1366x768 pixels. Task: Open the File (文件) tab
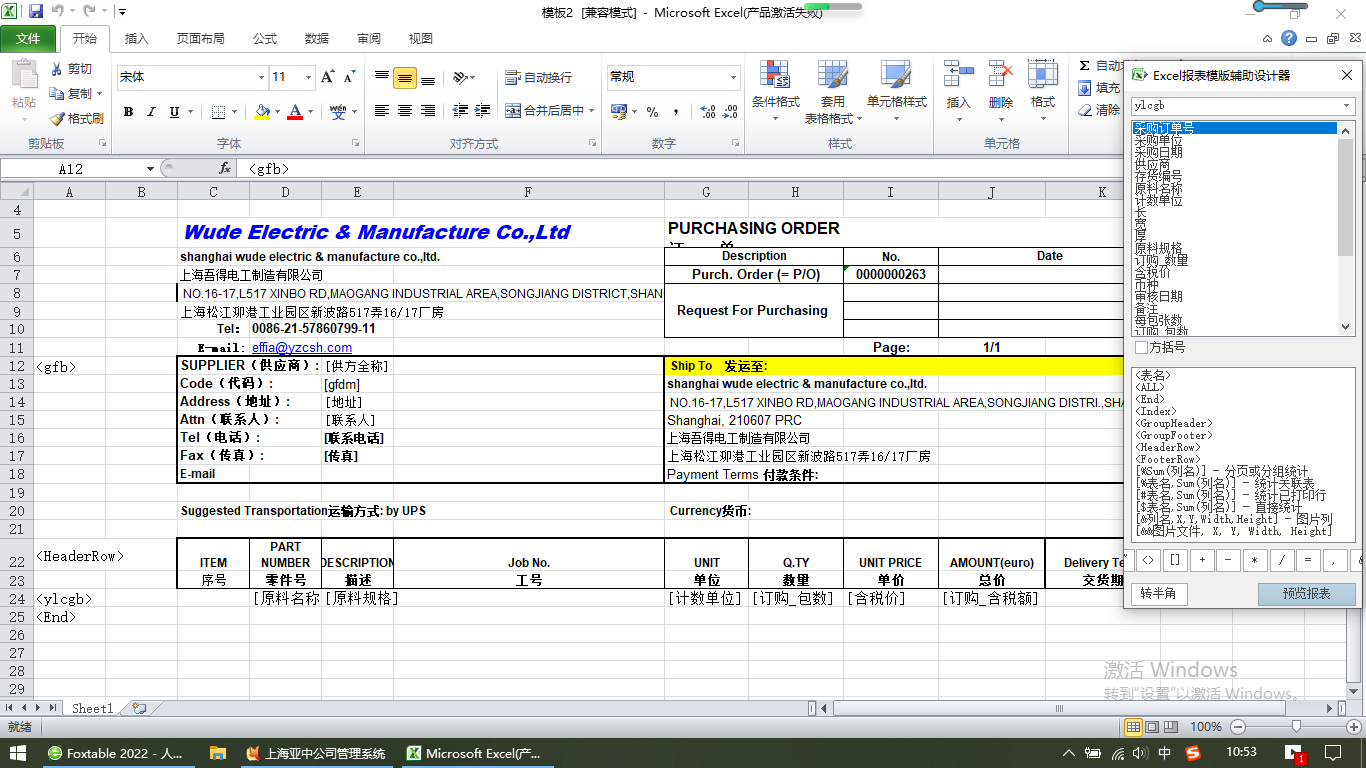pyautogui.click(x=28, y=39)
